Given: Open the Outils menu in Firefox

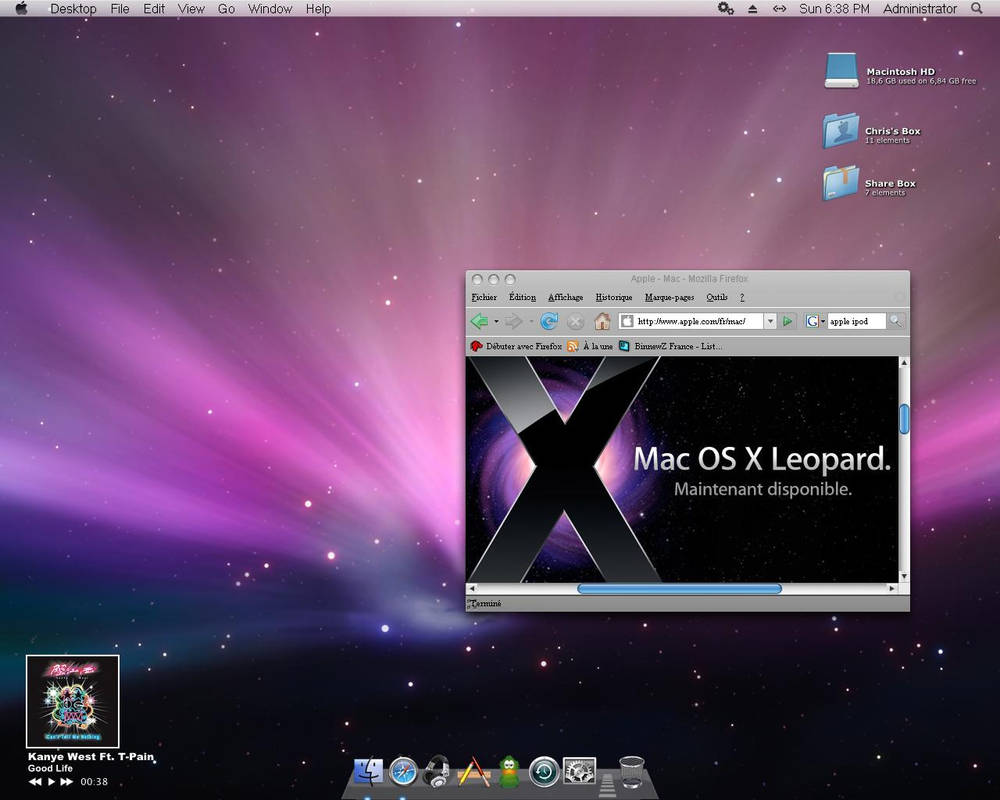Looking at the screenshot, I should (x=717, y=297).
